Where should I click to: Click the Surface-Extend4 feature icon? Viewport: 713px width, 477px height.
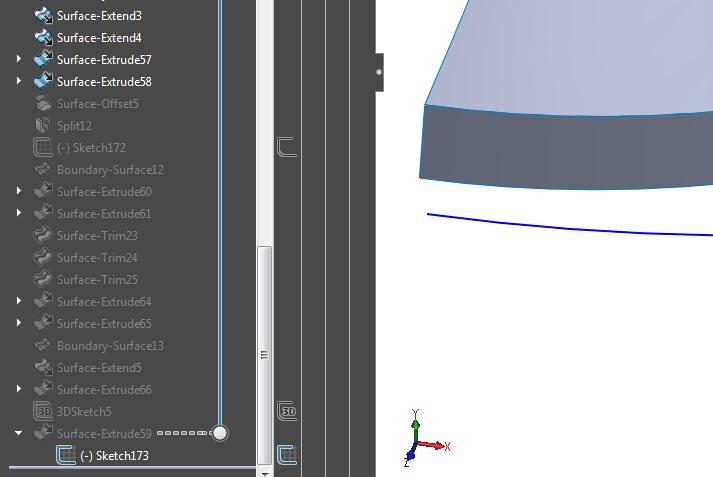tap(44, 37)
